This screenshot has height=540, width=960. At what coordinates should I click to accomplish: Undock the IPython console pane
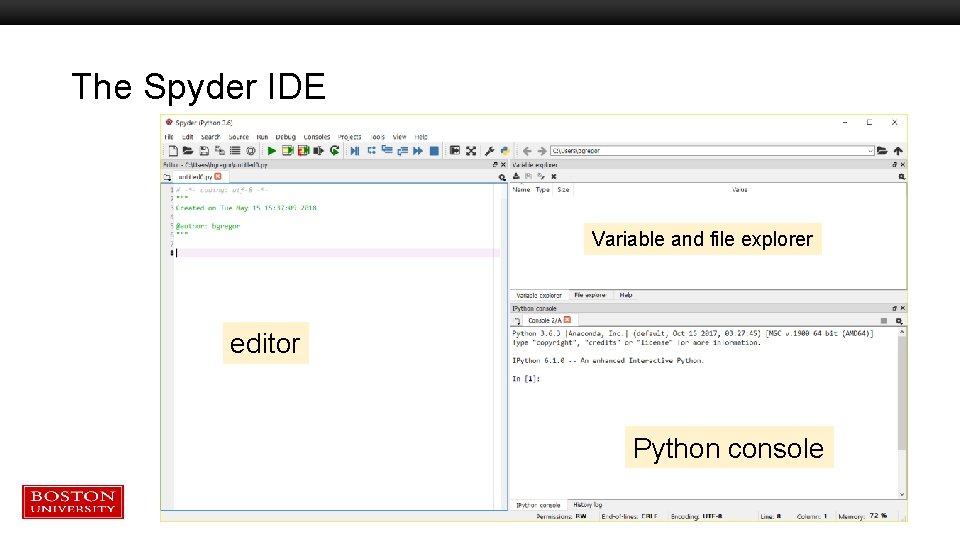pos(894,309)
